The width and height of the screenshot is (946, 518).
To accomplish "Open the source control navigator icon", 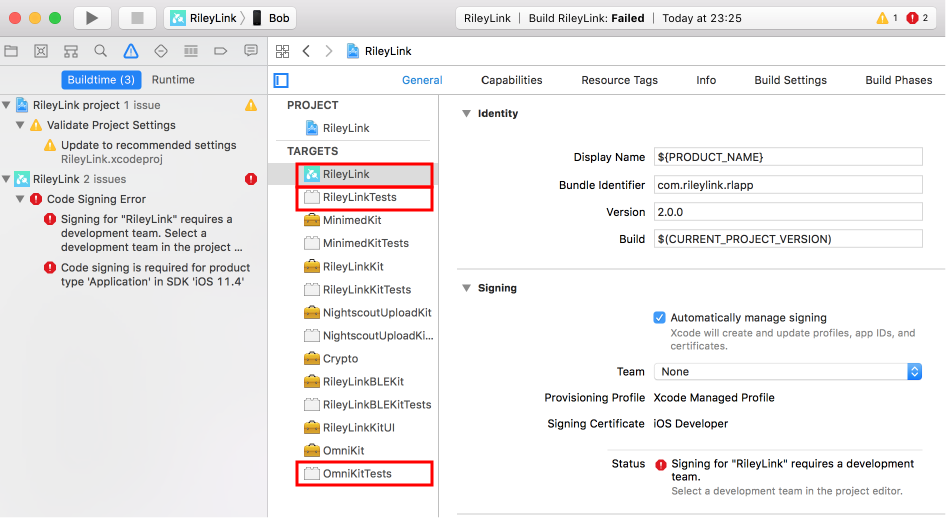I will coord(41,51).
